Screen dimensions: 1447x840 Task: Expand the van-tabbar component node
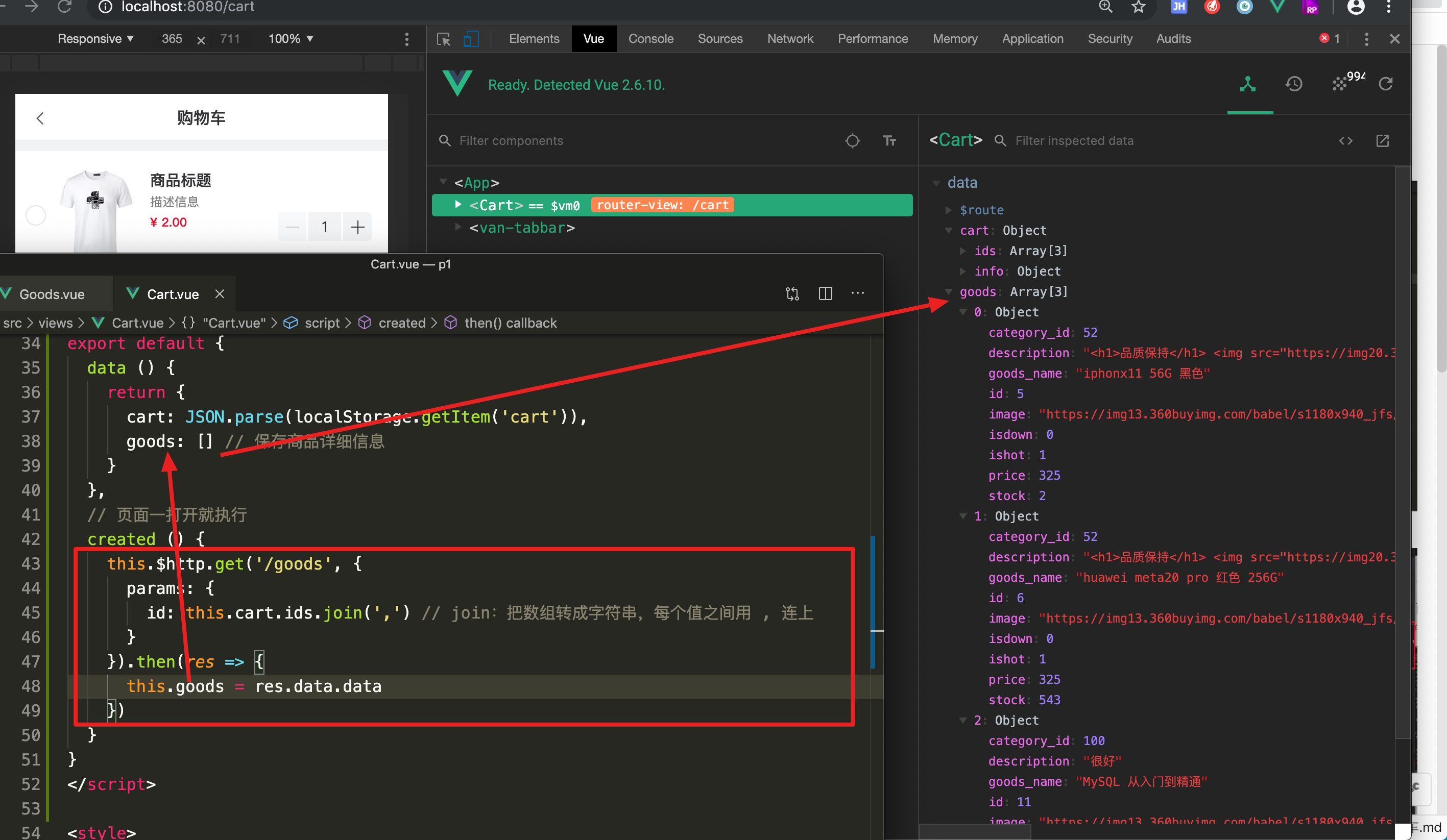click(x=457, y=227)
